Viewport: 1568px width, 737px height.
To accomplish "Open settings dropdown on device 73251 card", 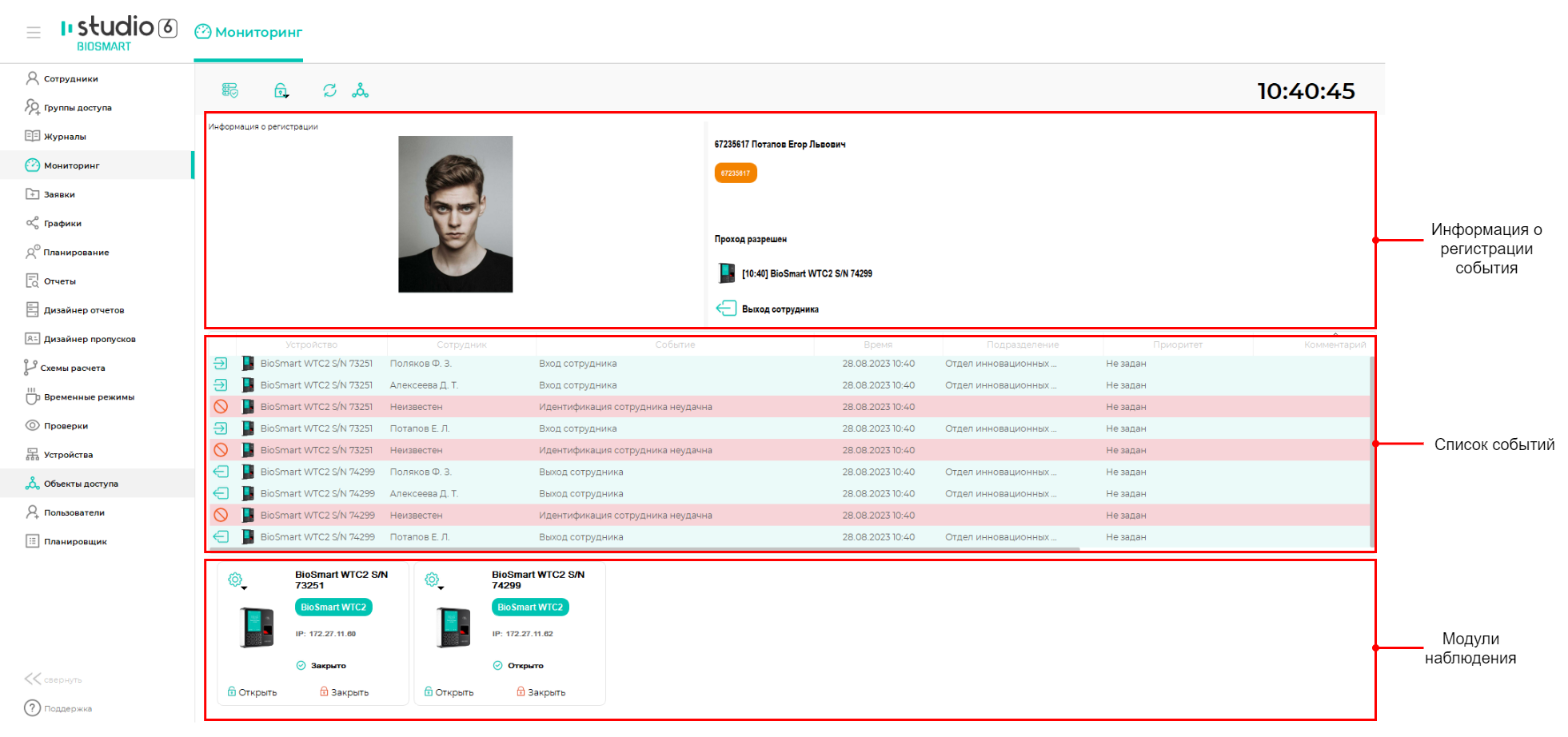I will pos(237,580).
